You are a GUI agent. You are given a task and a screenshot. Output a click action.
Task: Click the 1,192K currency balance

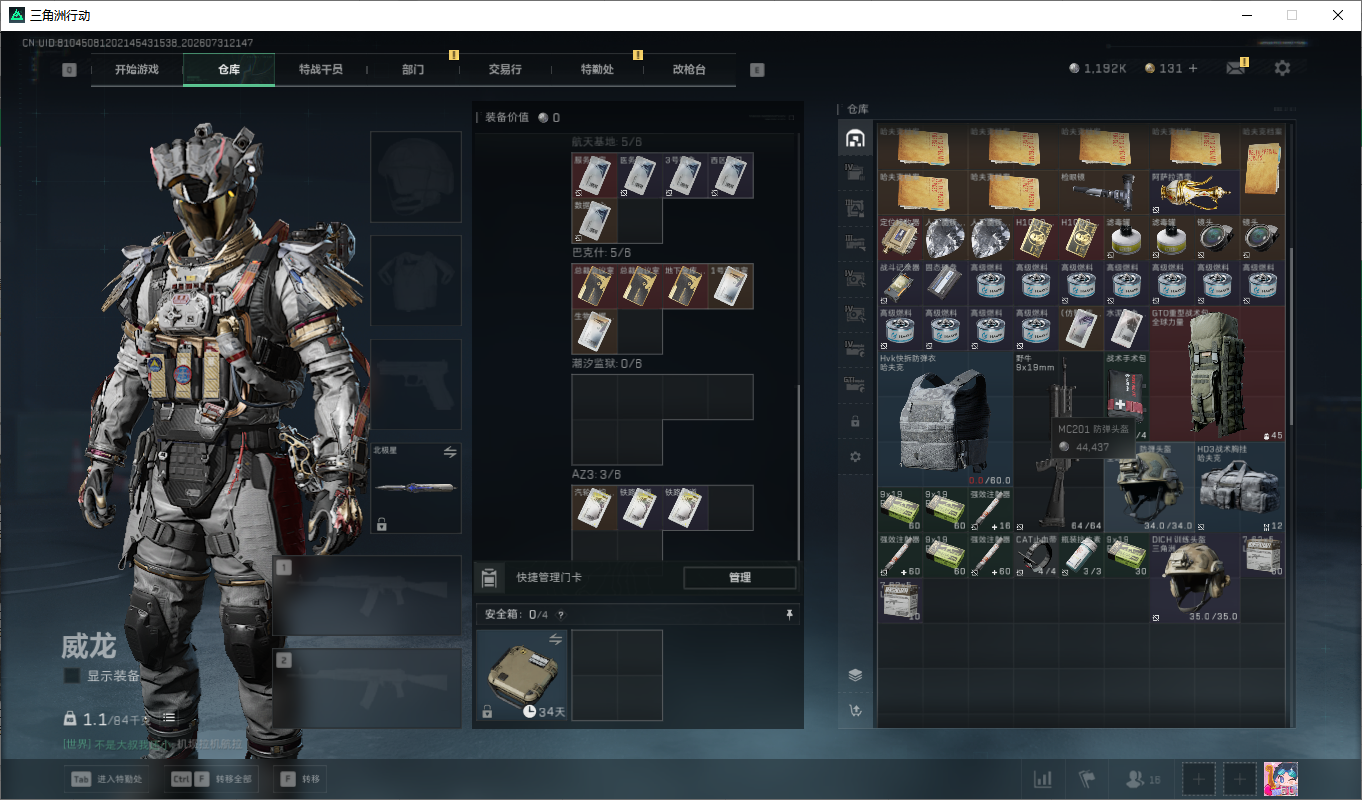point(1098,68)
